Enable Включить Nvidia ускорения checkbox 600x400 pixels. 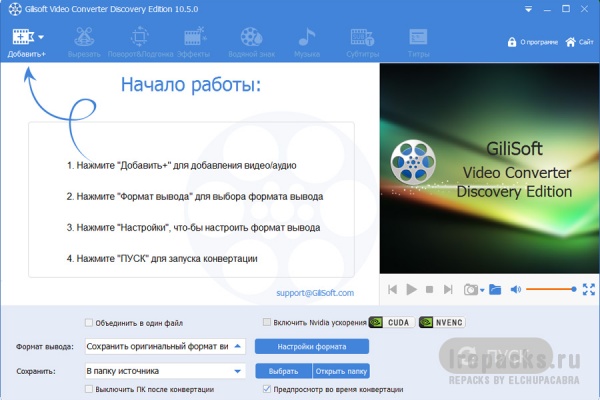pos(267,322)
